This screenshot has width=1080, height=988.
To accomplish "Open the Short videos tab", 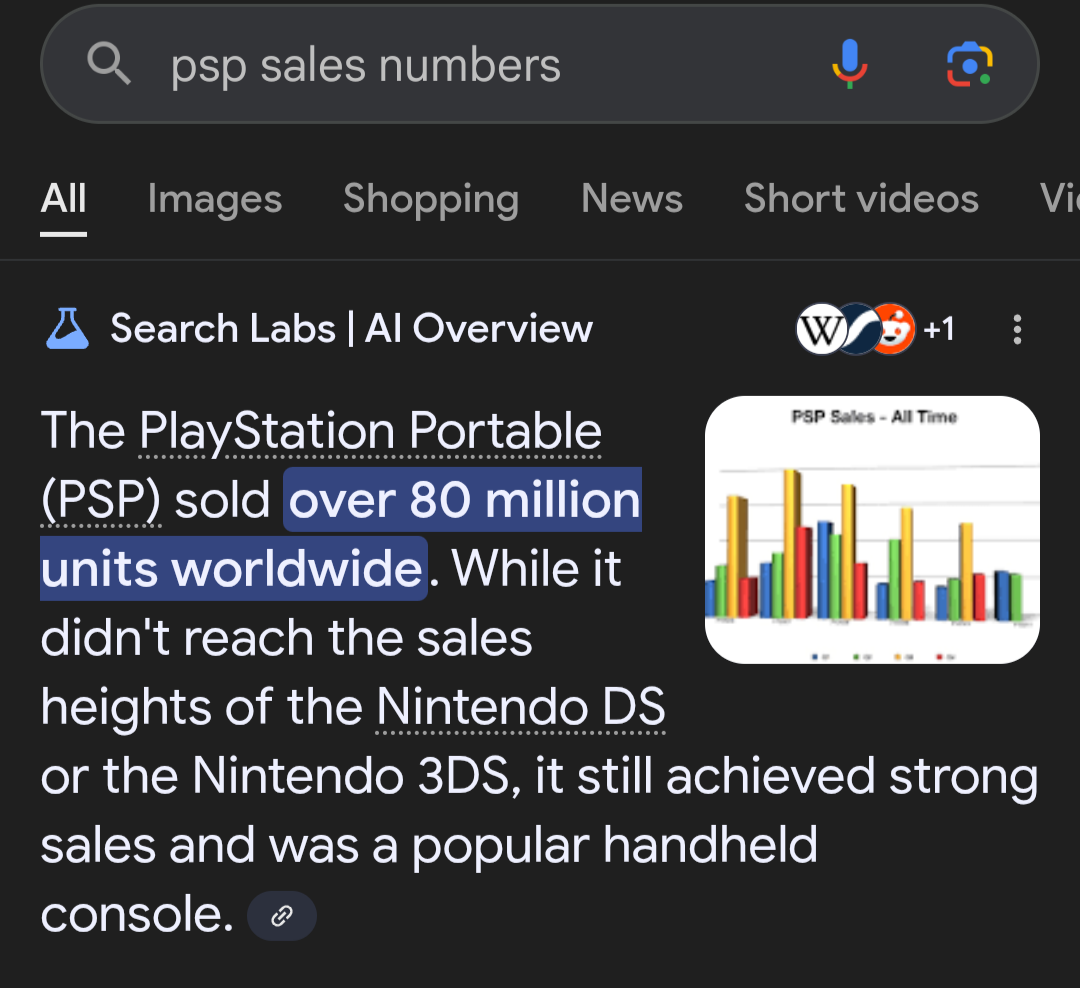I will pos(861,199).
